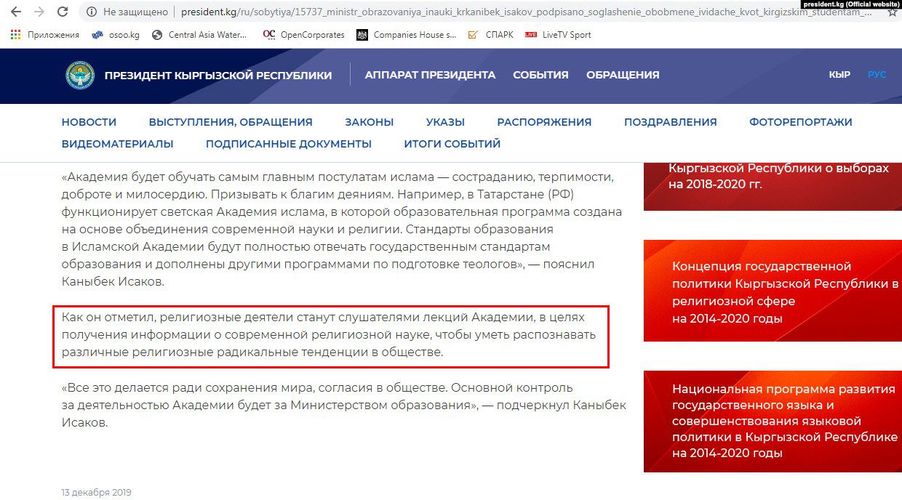This screenshot has height=500, width=902.
Task: Click the 'Не защищено' security info icon
Action: (x=91, y=12)
